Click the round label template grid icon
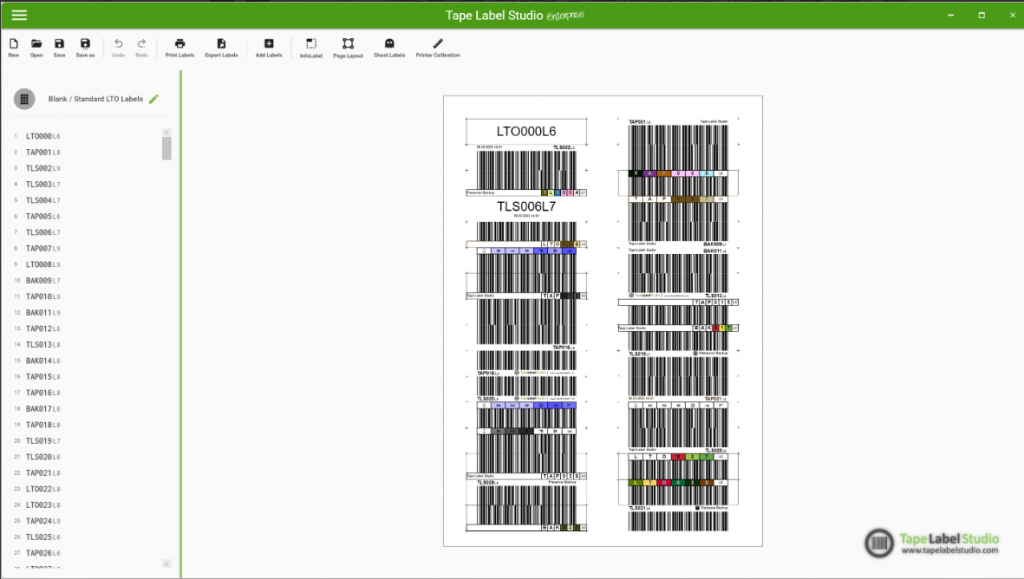Image resolution: width=1024 pixels, height=579 pixels. (24, 99)
